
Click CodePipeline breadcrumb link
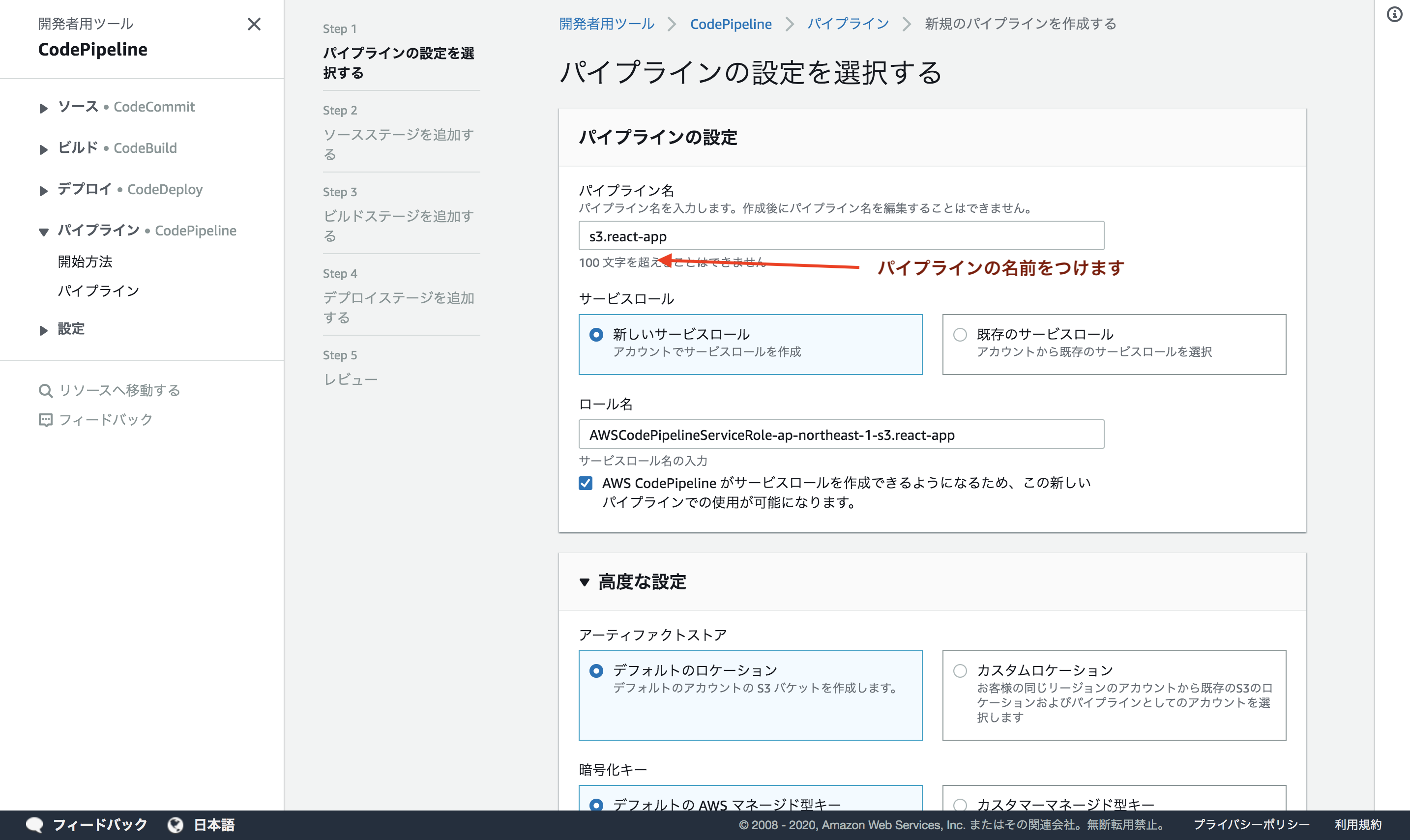pos(731,24)
